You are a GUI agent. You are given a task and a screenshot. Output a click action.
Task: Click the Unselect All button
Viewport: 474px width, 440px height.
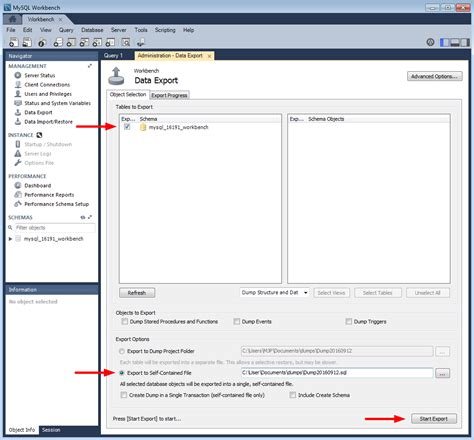click(x=428, y=293)
